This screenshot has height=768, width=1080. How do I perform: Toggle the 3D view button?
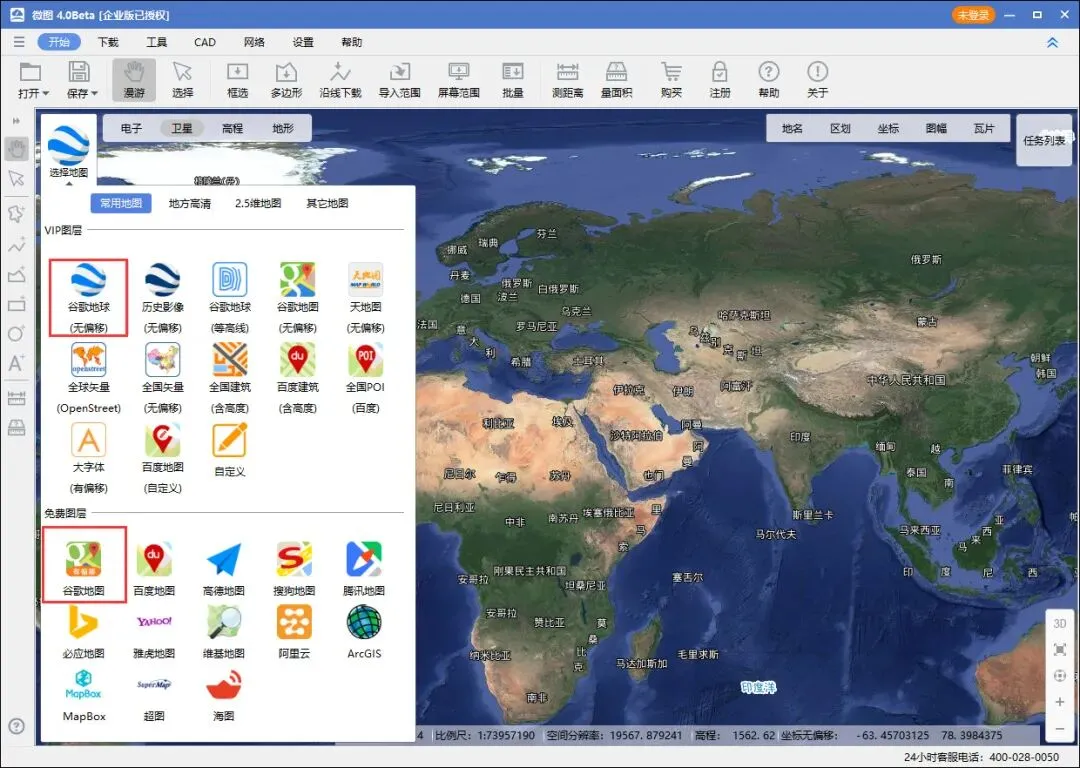[1060, 623]
